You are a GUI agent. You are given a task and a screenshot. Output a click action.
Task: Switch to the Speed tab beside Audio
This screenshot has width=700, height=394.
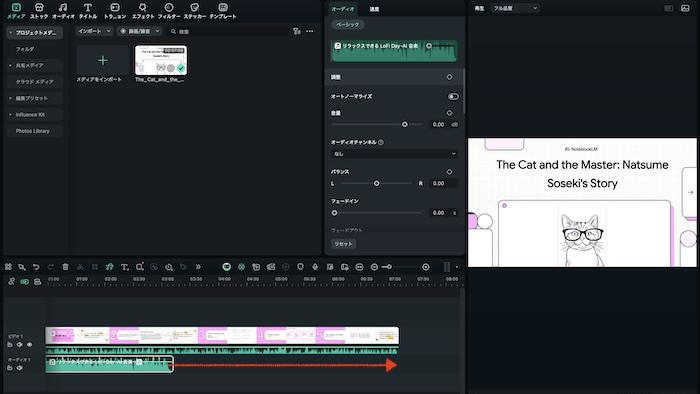coord(374,9)
